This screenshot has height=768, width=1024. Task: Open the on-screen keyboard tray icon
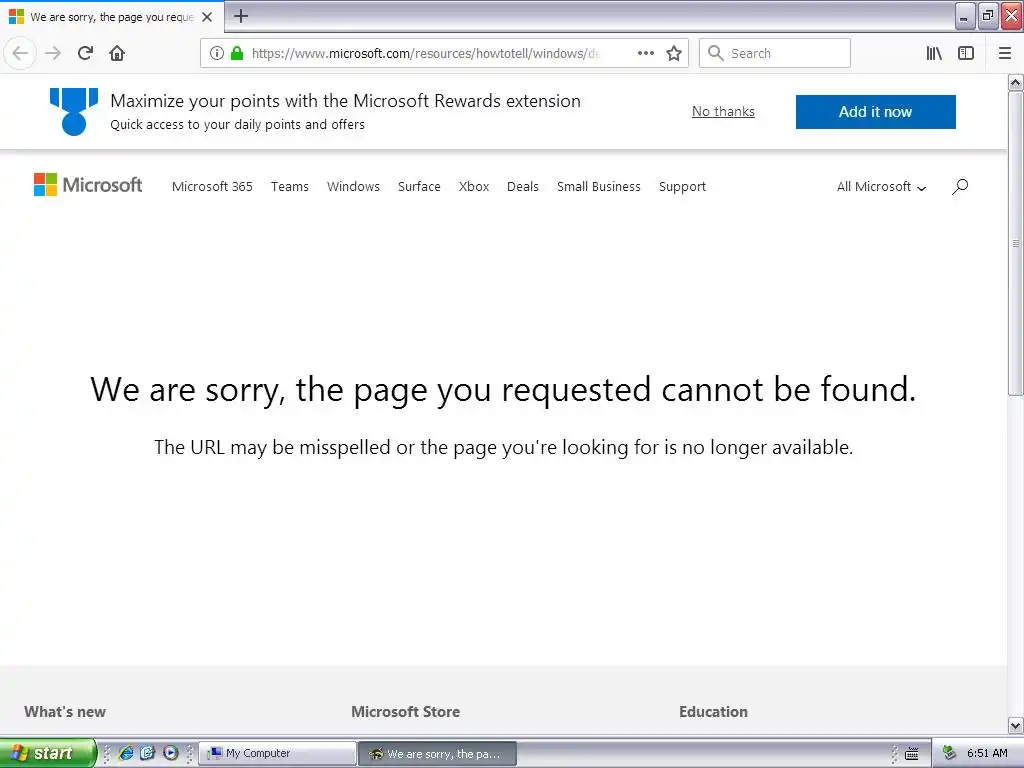[912, 754]
